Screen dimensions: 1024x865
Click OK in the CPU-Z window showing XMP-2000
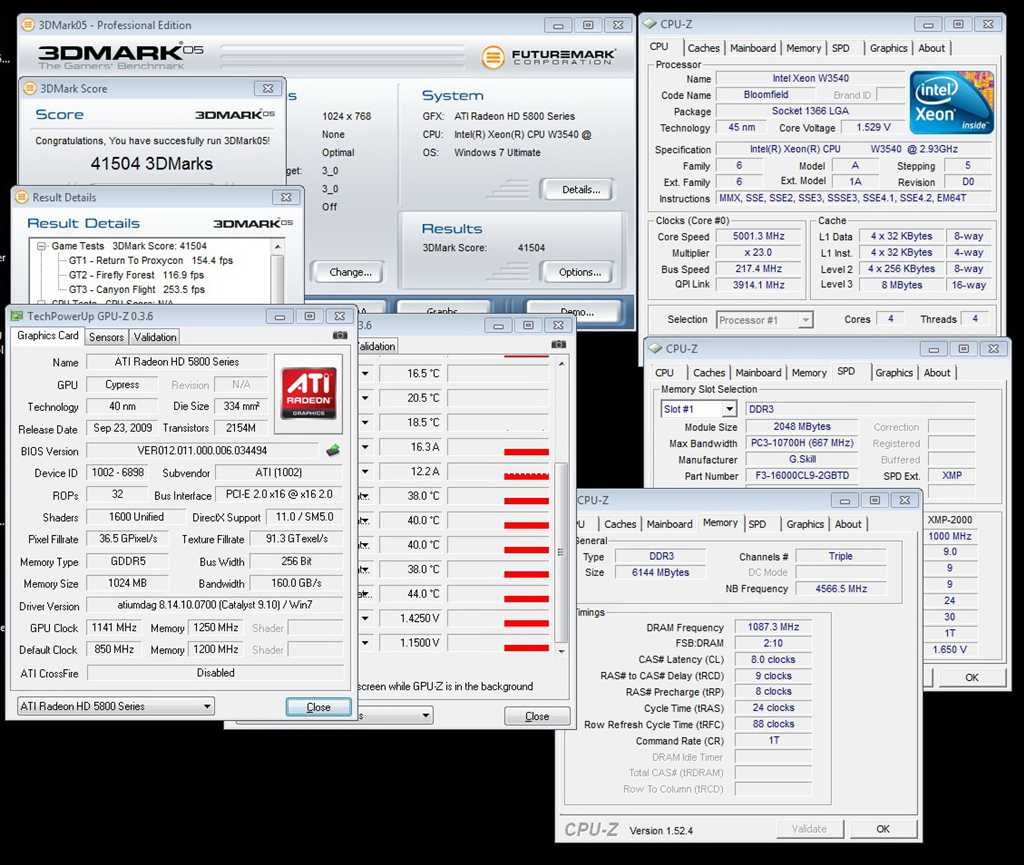[x=972, y=678]
